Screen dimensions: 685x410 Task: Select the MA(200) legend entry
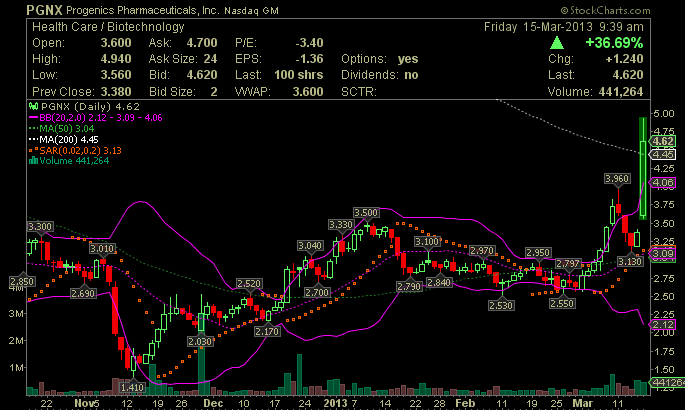(67, 139)
